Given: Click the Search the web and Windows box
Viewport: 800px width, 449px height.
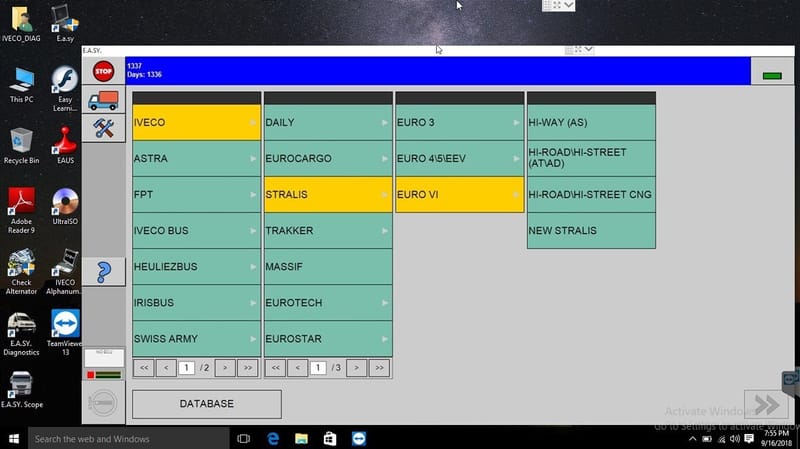Looking at the screenshot, I should pos(129,439).
